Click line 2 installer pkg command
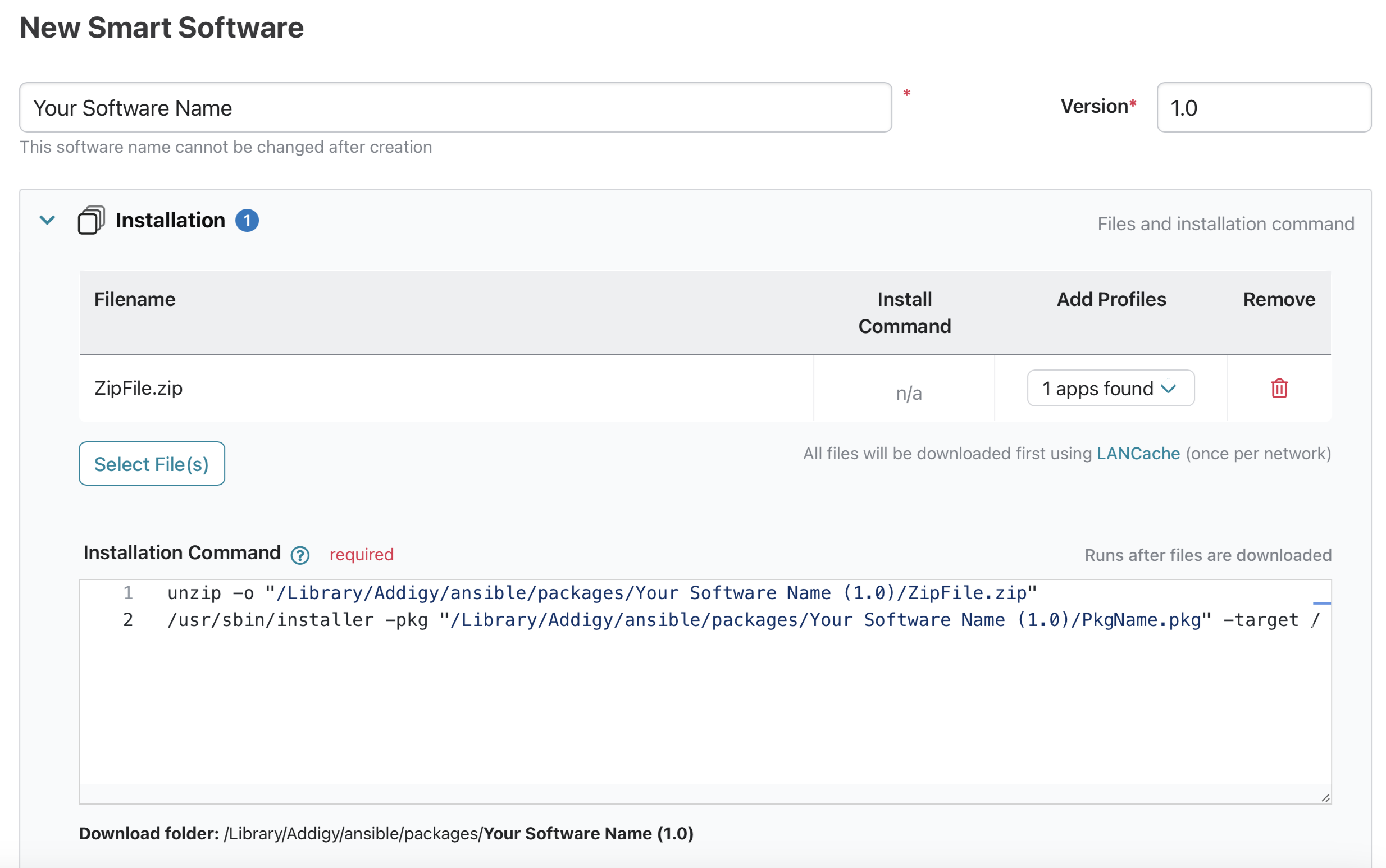The width and height of the screenshot is (1386, 868). coord(744,620)
